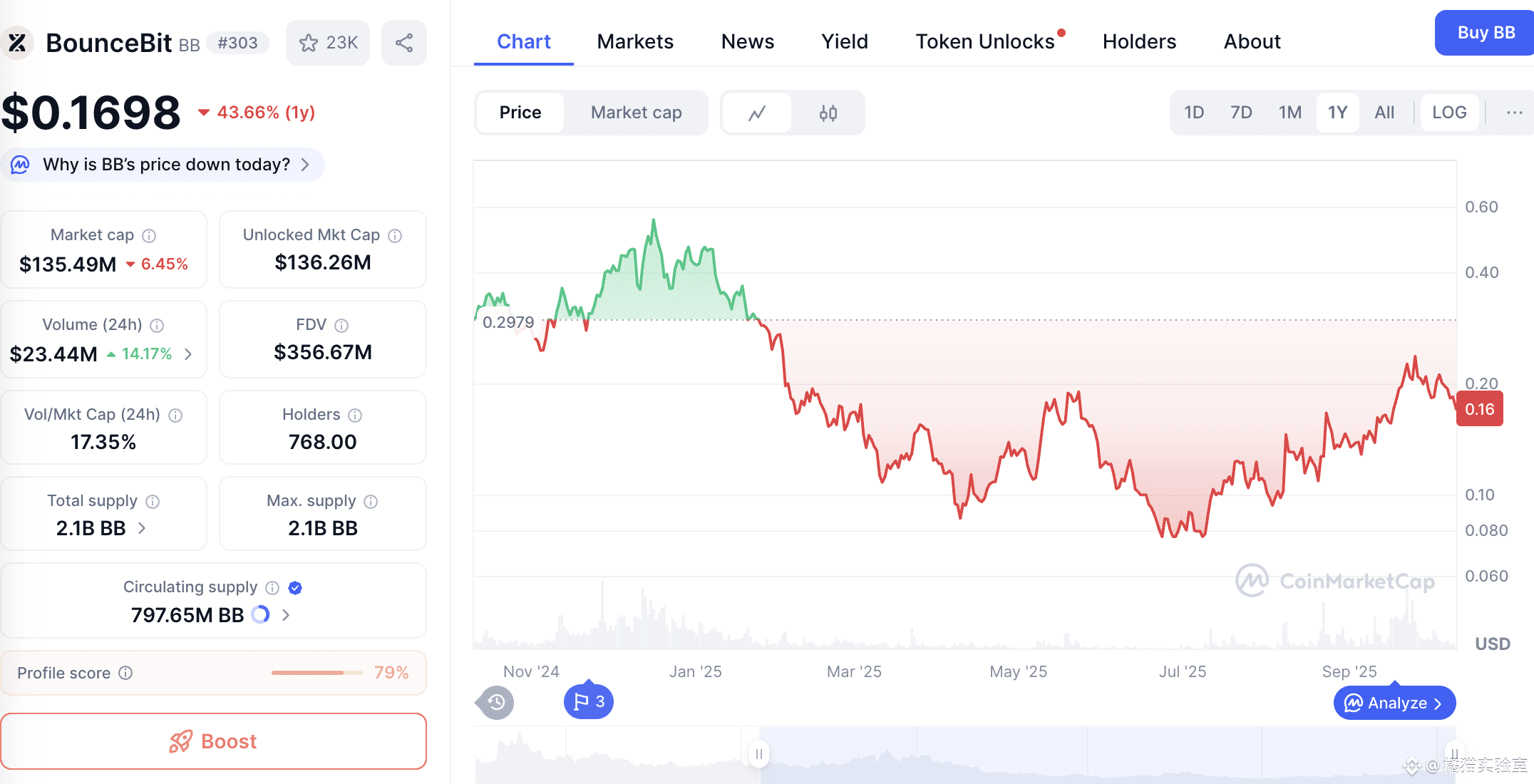Expand the Circulating supply details chevron
Screen dimensions: 1534x784
(286, 615)
